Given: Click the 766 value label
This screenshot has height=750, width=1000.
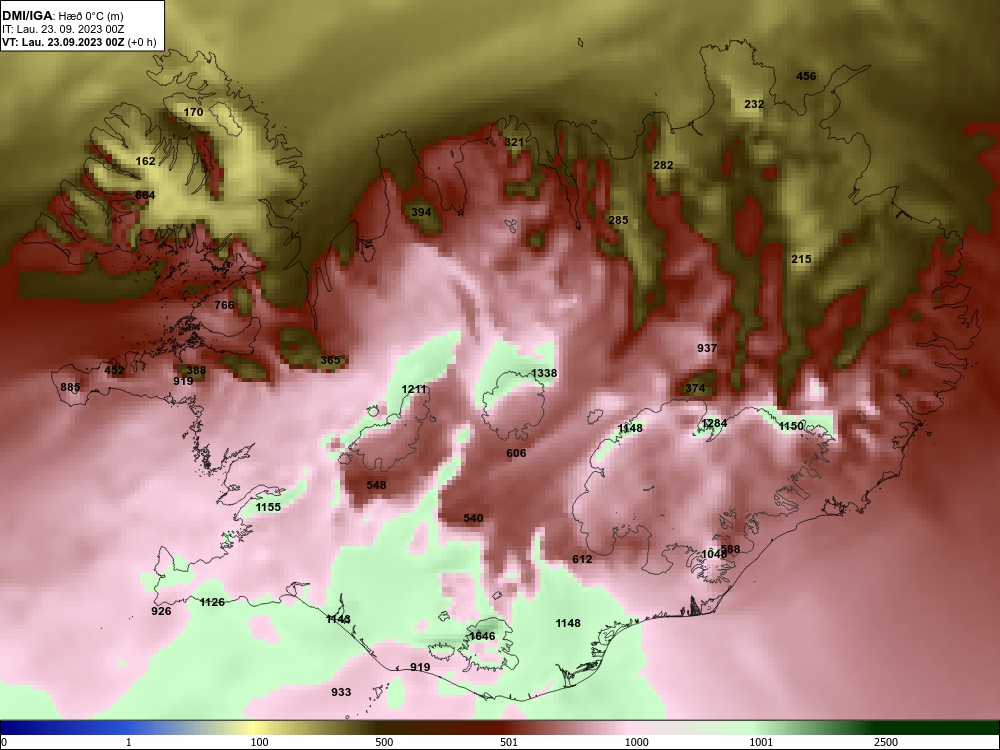Looking at the screenshot, I should coord(224,305).
